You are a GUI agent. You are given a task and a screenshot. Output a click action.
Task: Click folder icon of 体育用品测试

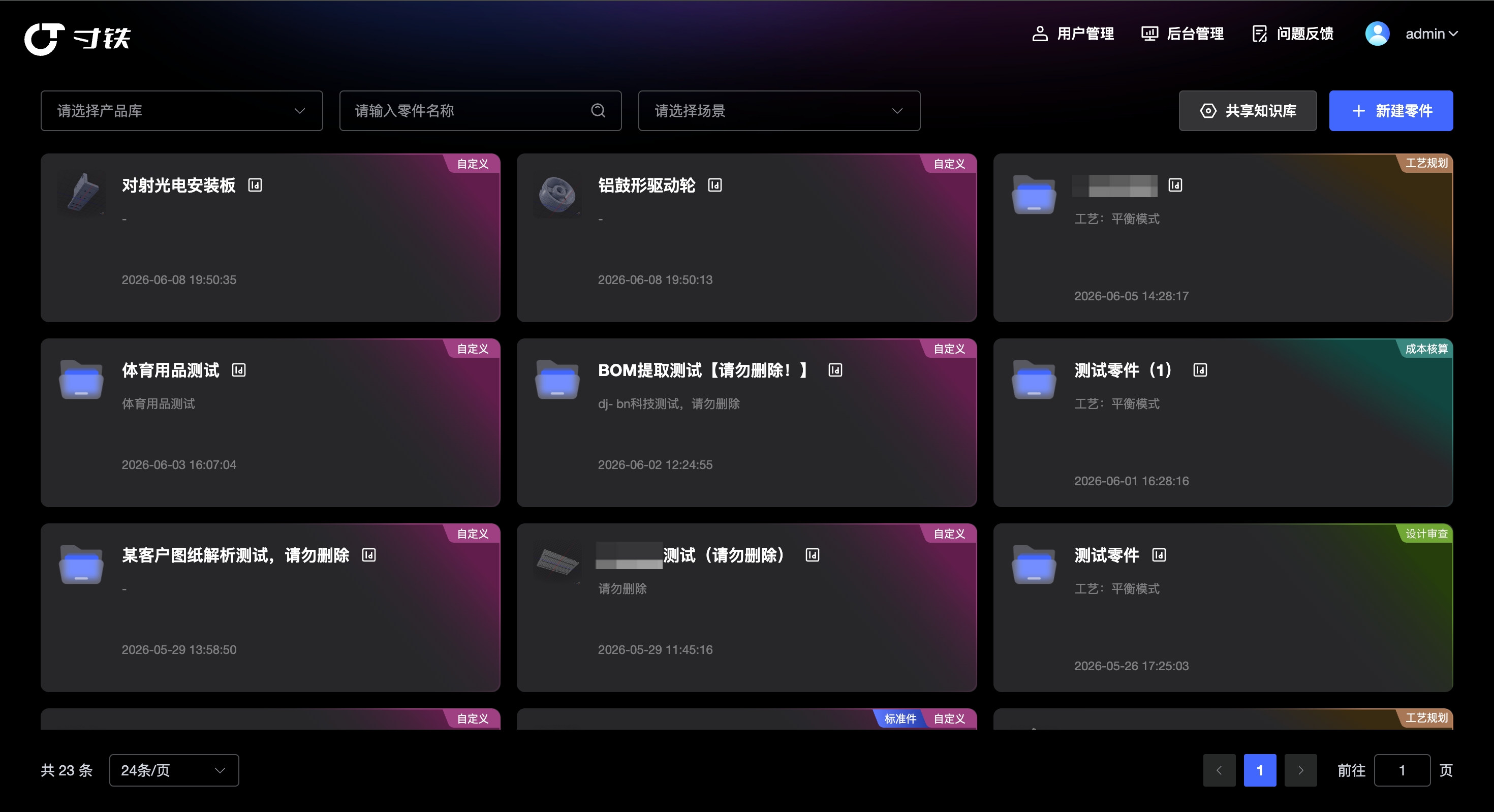[x=81, y=379]
